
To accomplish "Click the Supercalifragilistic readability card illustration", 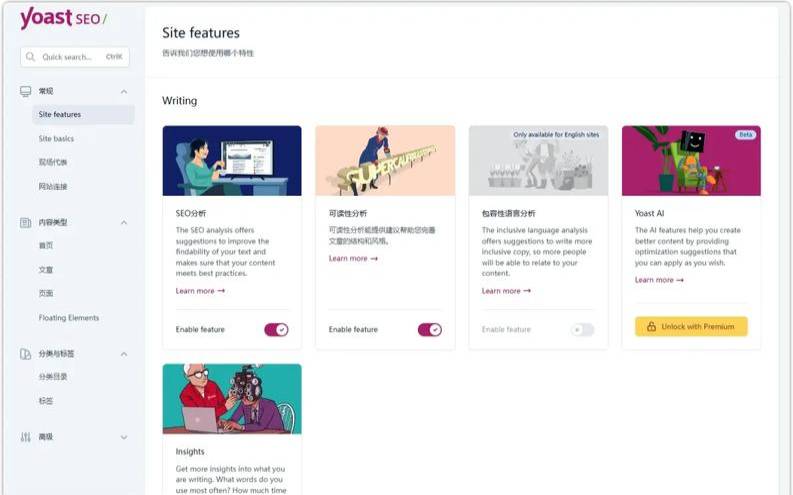I will pyautogui.click(x=385, y=161).
